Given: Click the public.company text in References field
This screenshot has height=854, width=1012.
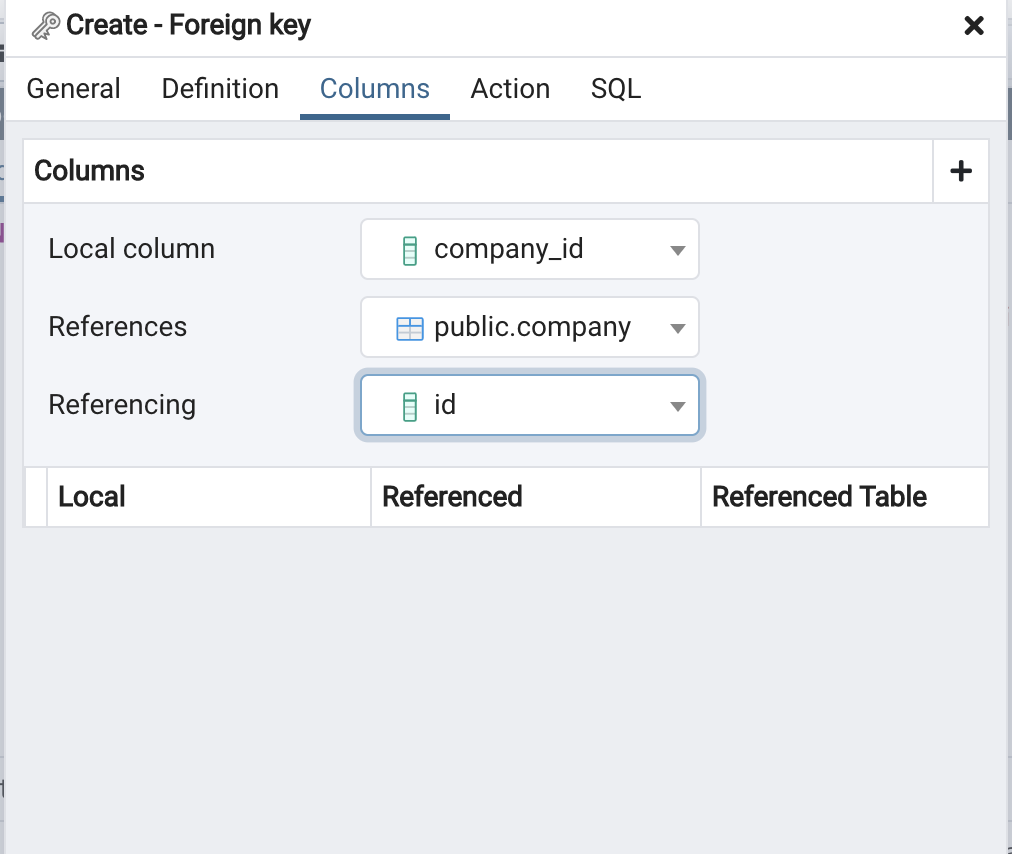Looking at the screenshot, I should point(532,328).
